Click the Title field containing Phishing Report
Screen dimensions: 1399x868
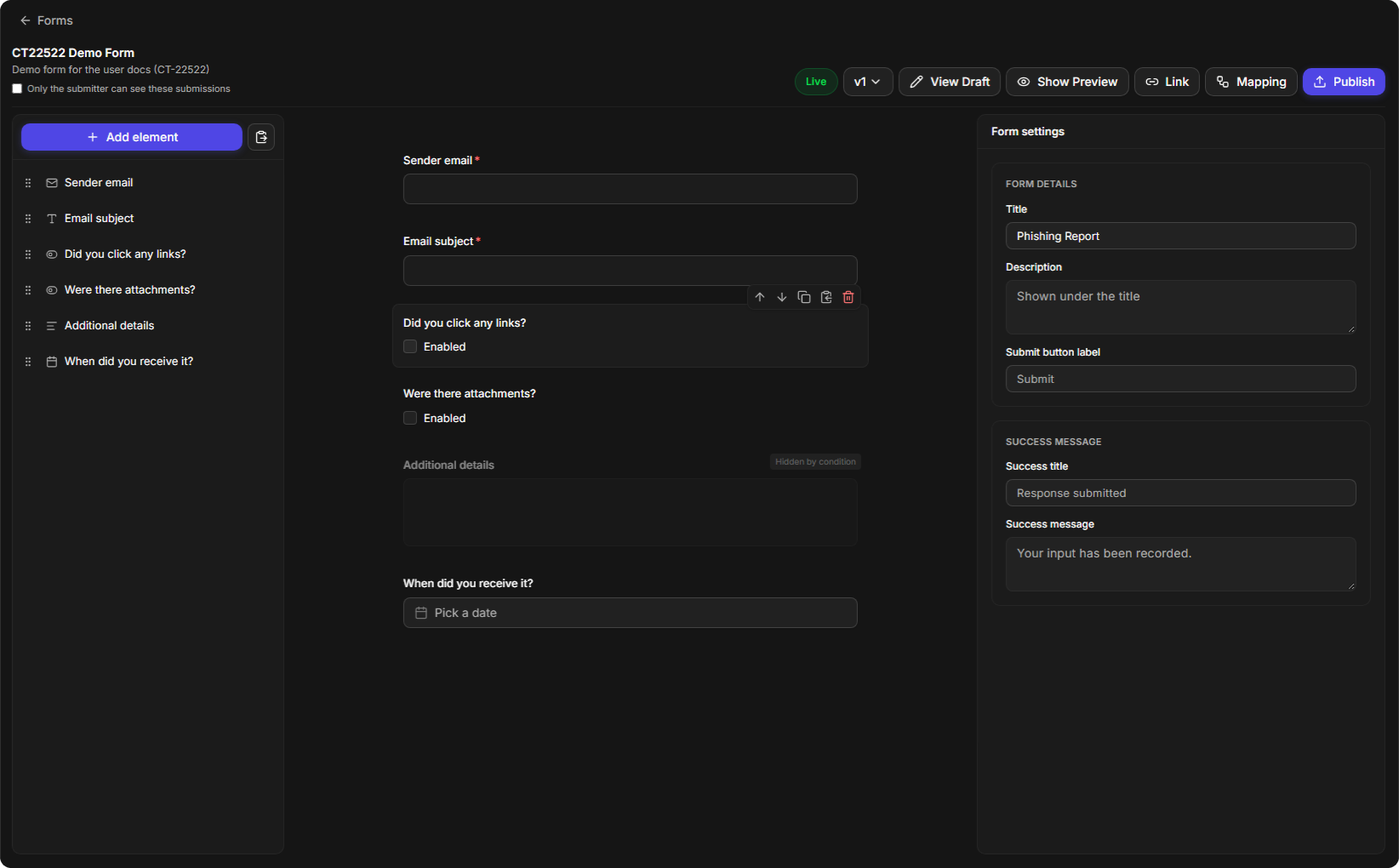[1181, 236]
